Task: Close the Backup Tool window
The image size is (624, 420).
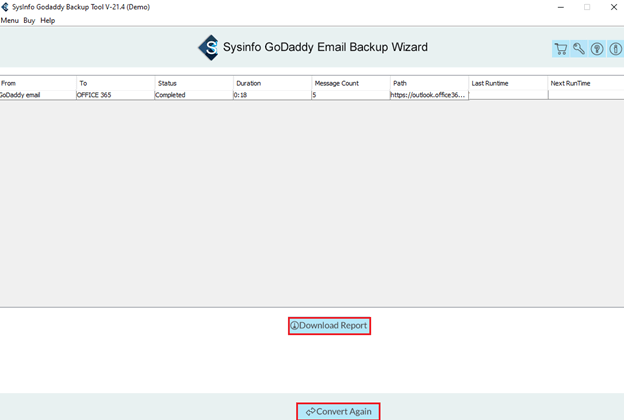Action: tap(614, 7)
